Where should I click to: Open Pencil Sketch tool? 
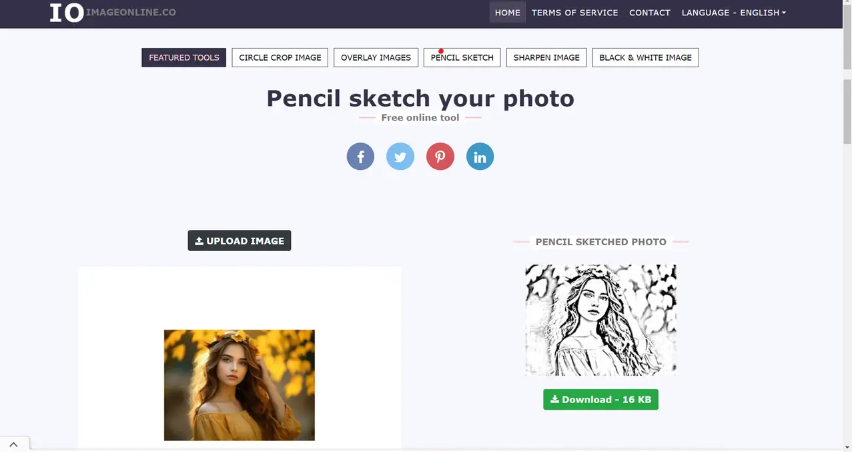tap(462, 58)
